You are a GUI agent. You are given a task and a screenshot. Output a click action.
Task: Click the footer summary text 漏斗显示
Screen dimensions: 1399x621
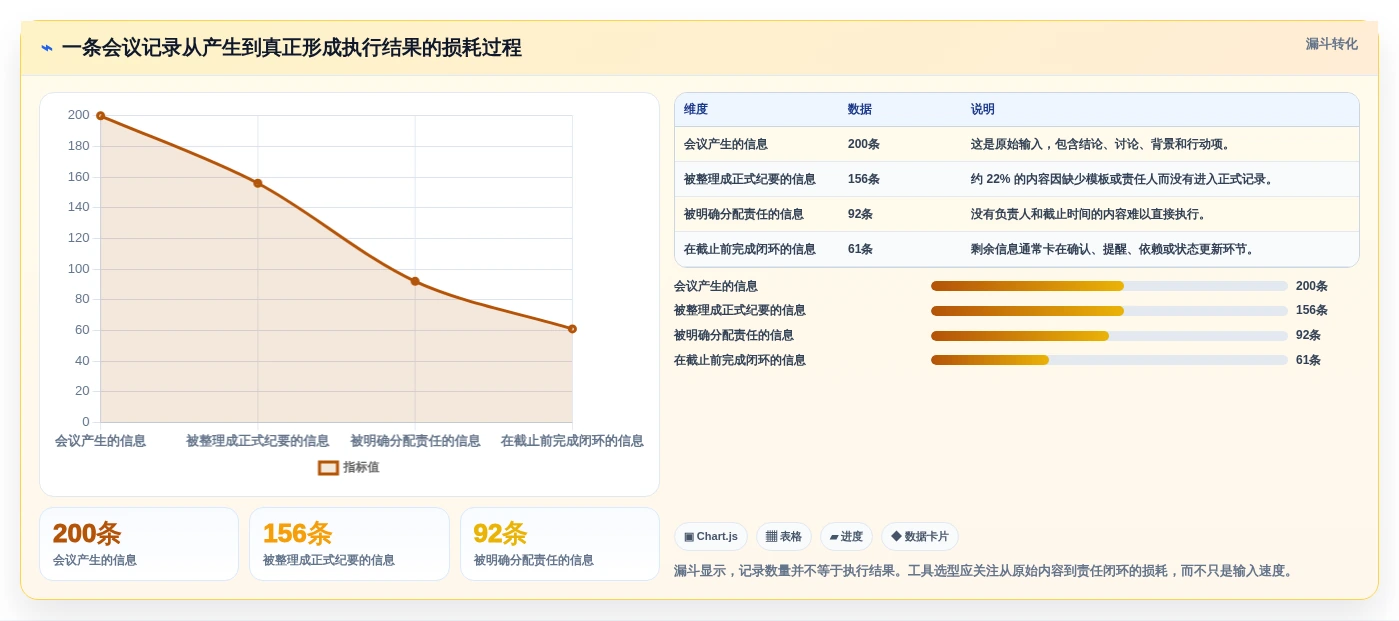(x=986, y=571)
